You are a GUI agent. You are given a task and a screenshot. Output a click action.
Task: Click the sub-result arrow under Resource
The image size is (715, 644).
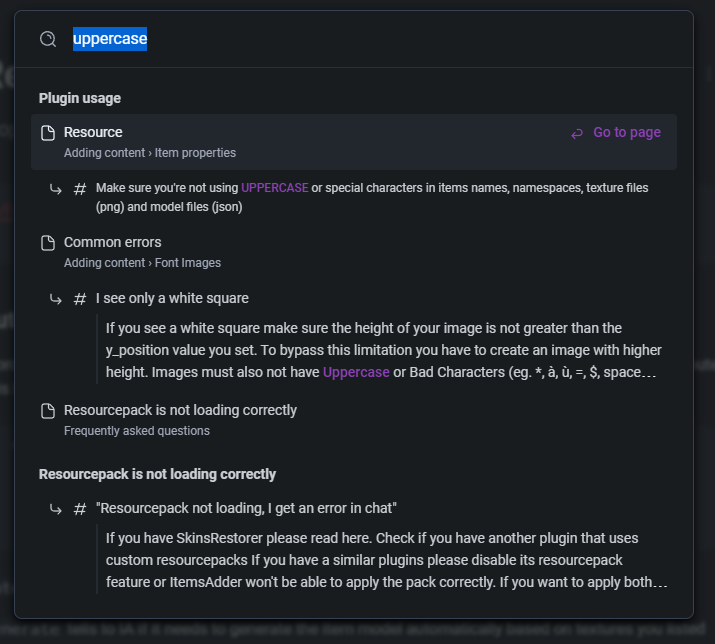coord(56,188)
